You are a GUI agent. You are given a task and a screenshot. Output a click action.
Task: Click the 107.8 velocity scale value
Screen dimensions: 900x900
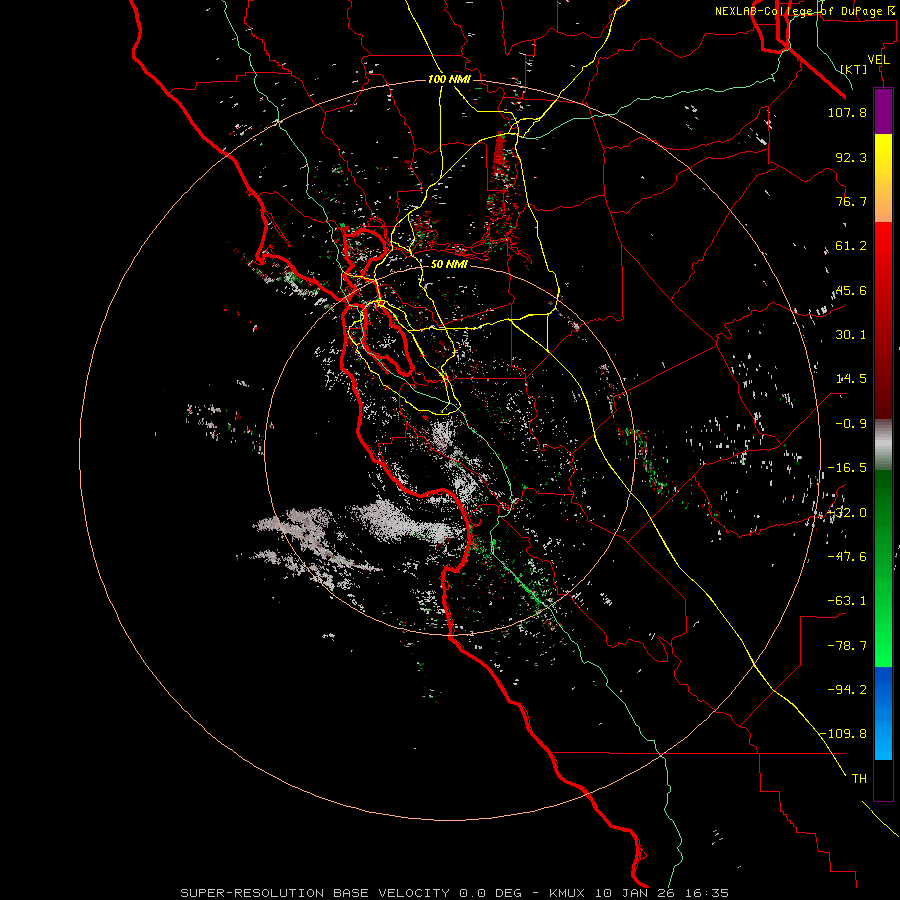847,112
